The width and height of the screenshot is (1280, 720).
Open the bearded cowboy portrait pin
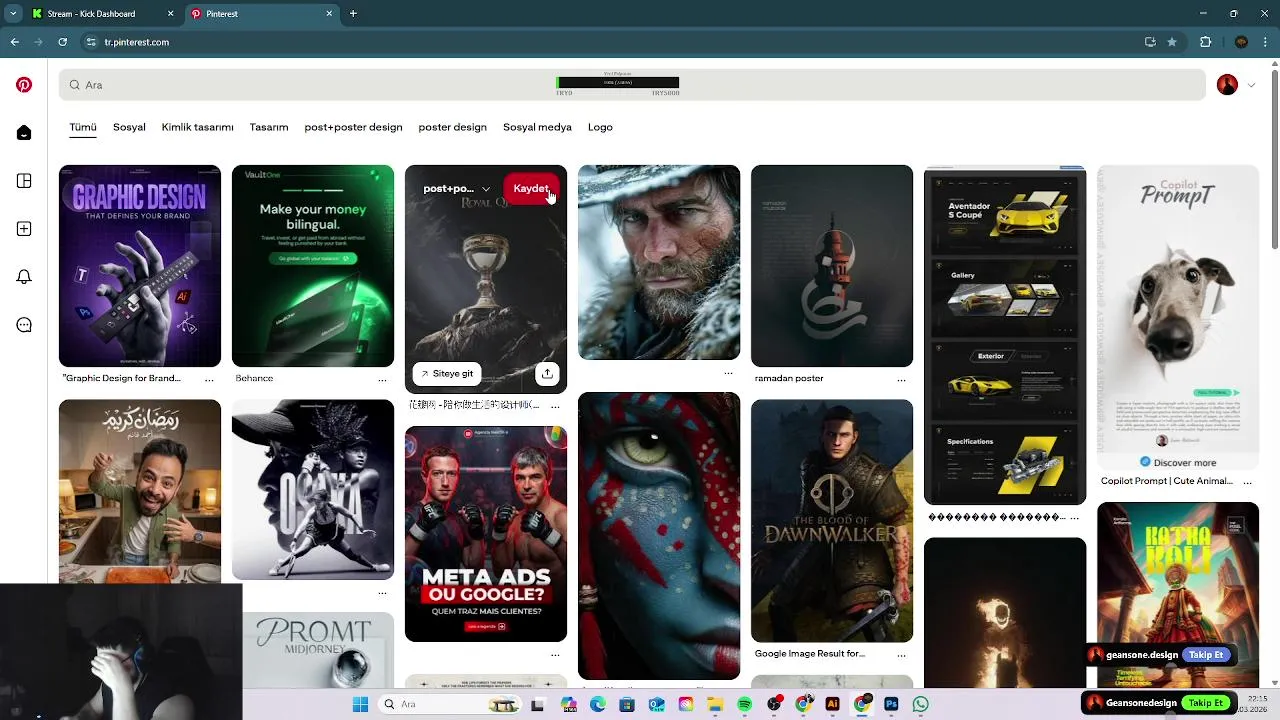pyautogui.click(x=659, y=262)
